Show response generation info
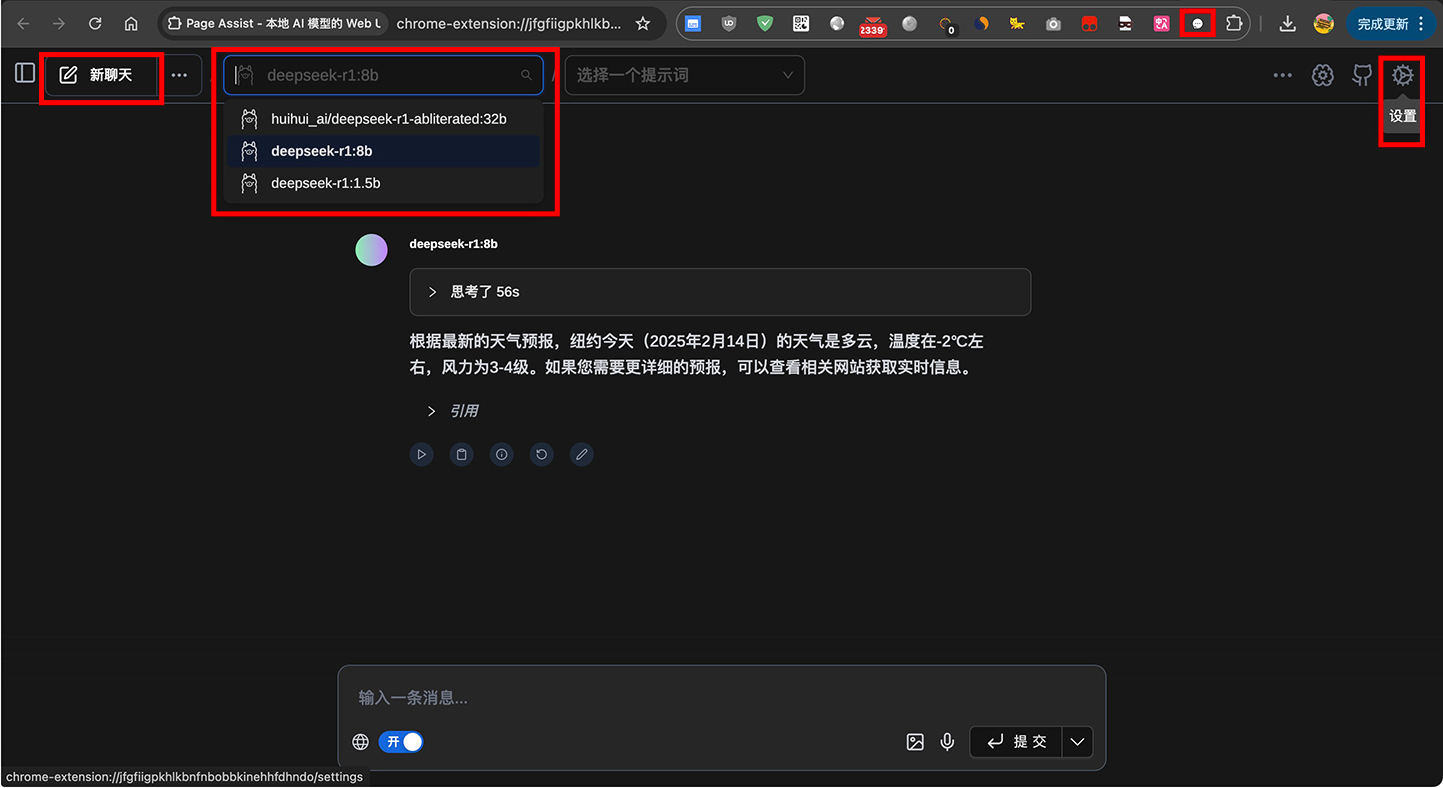The width and height of the screenshot is (1443, 788). [502, 455]
